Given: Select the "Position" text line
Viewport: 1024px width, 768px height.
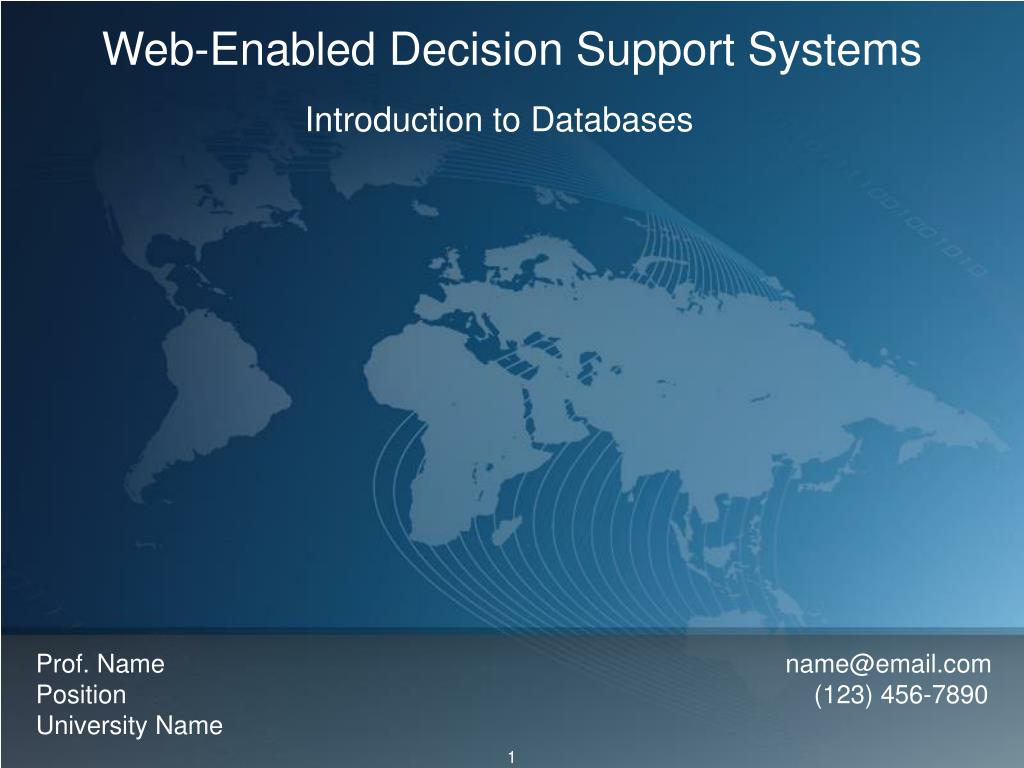Looking at the screenshot, I should 81,695.
